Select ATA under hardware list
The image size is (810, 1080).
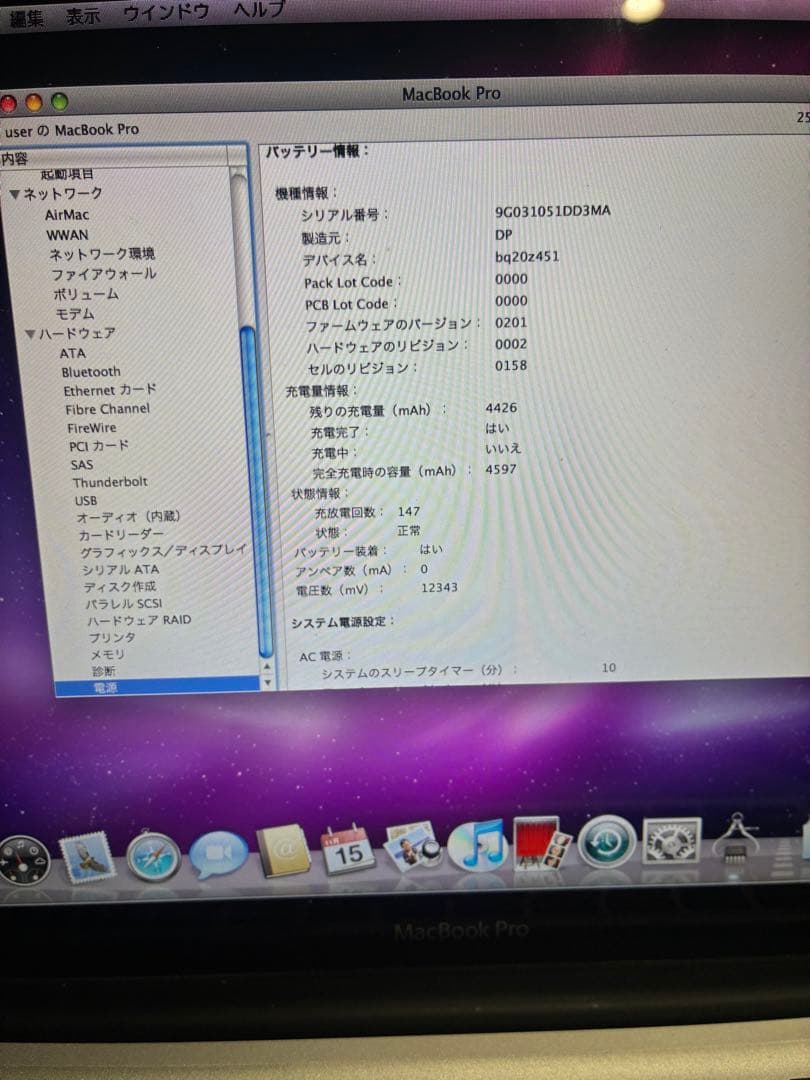[x=72, y=353]
